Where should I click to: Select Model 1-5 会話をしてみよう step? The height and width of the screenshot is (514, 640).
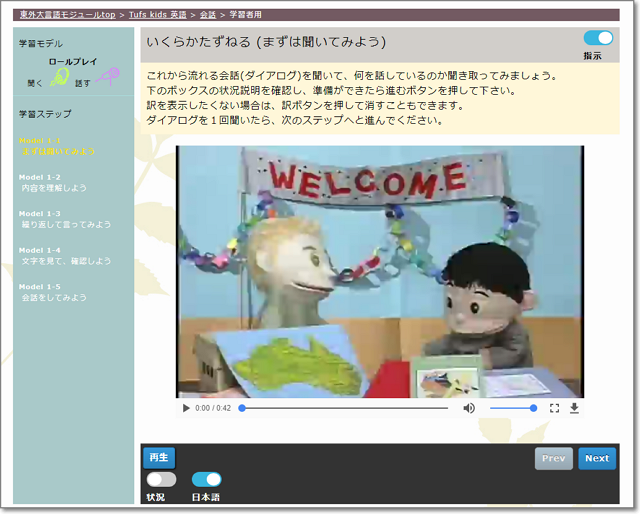(x=54, y=292)
